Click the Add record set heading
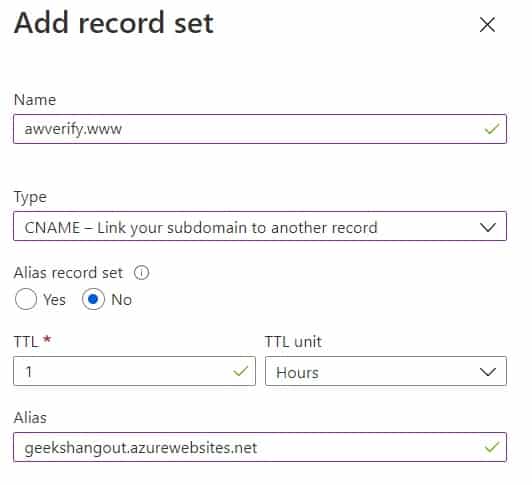Screen dimensions: 532x485 pos(114,23)
